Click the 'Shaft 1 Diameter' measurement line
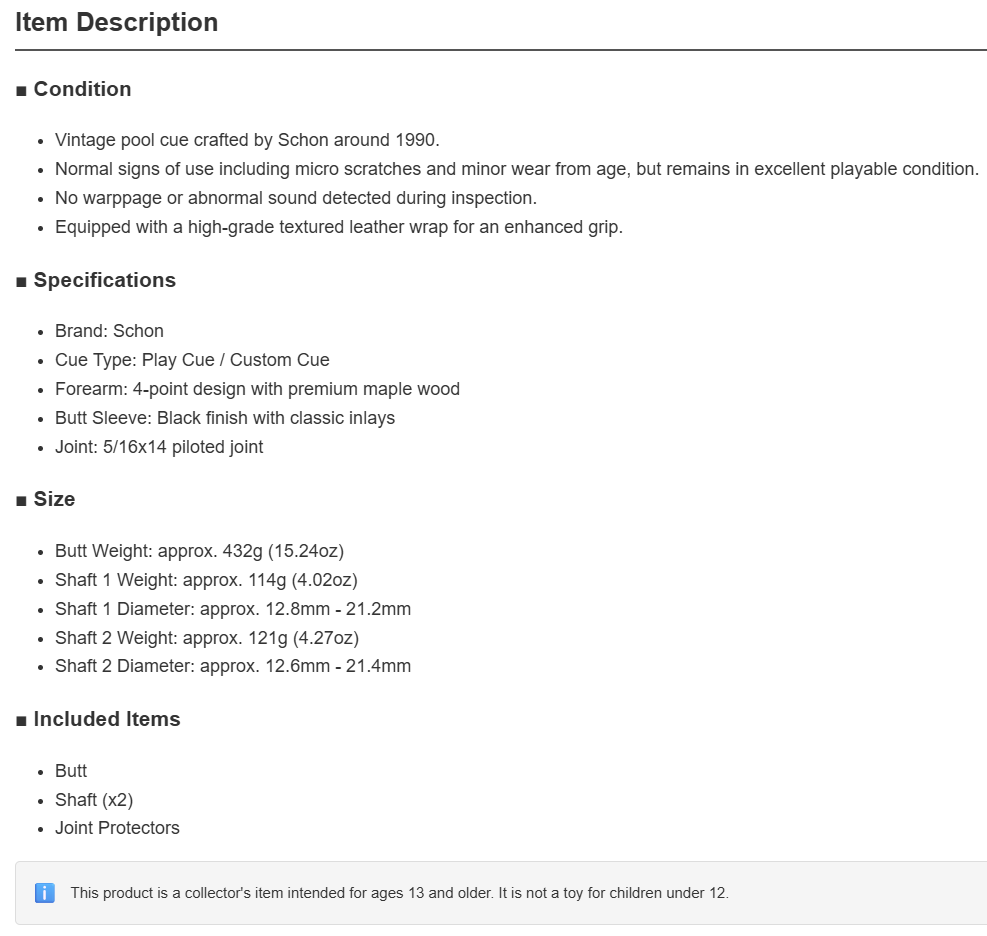Image resolution: width=987 pixels, height=936 pixels. 233,609
